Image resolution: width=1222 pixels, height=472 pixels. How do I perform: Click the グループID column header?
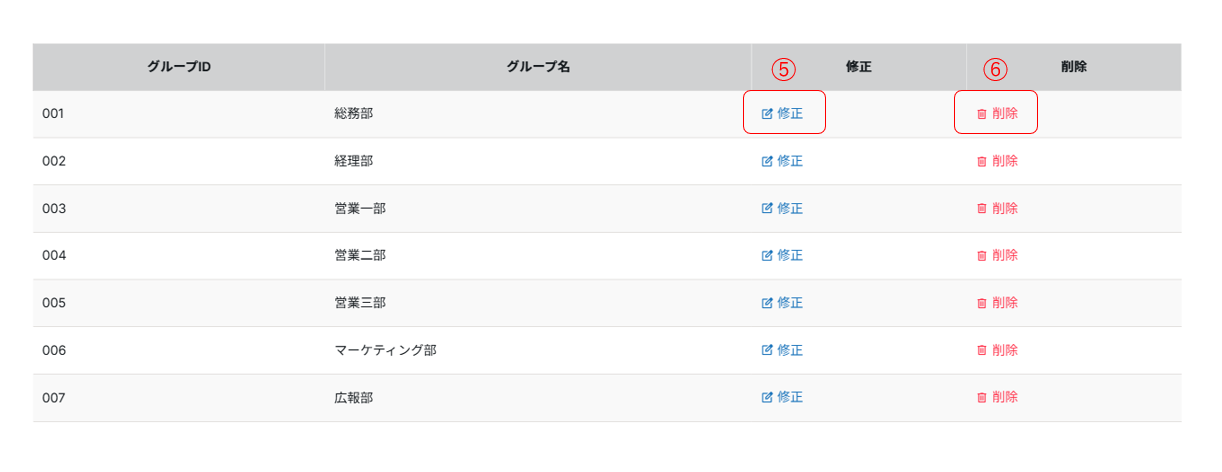tap(178, 67)
